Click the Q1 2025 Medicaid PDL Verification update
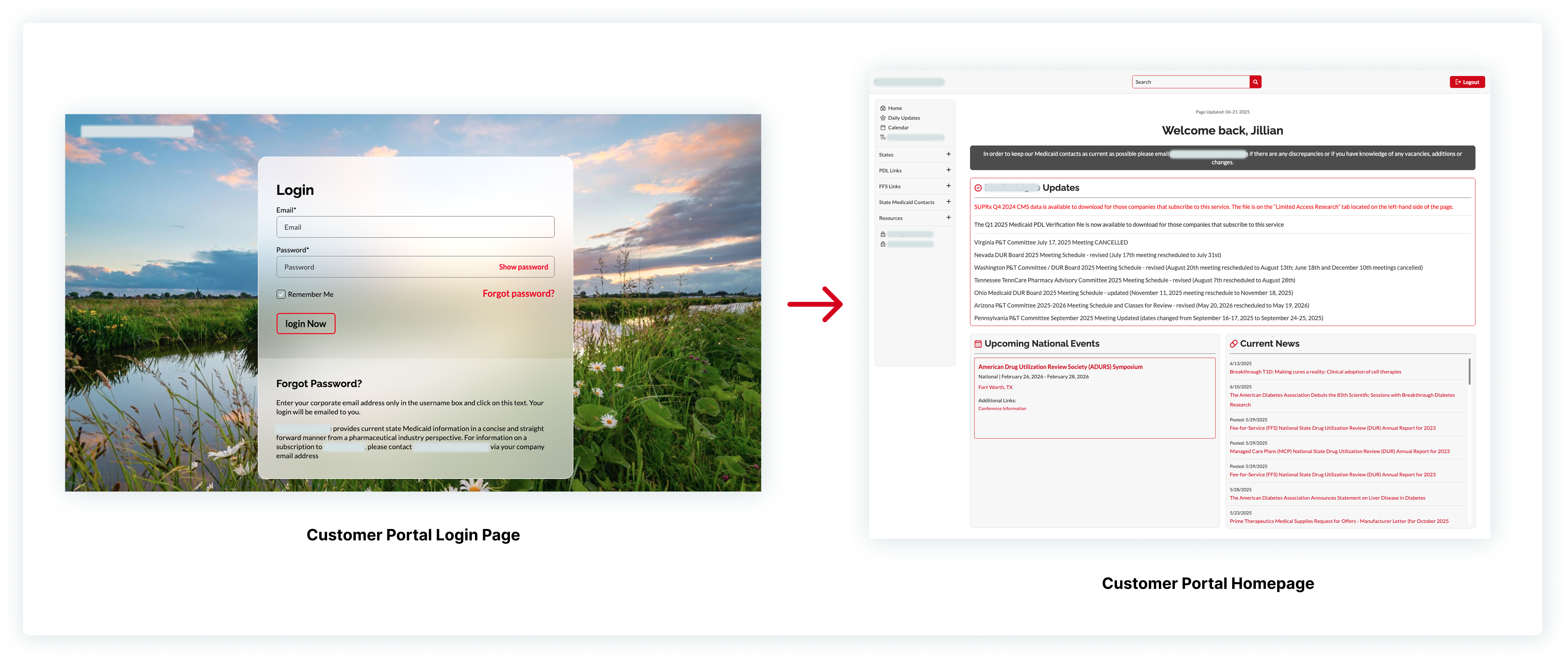Viewport: 1568px width, 661px height. point(1129,225)
